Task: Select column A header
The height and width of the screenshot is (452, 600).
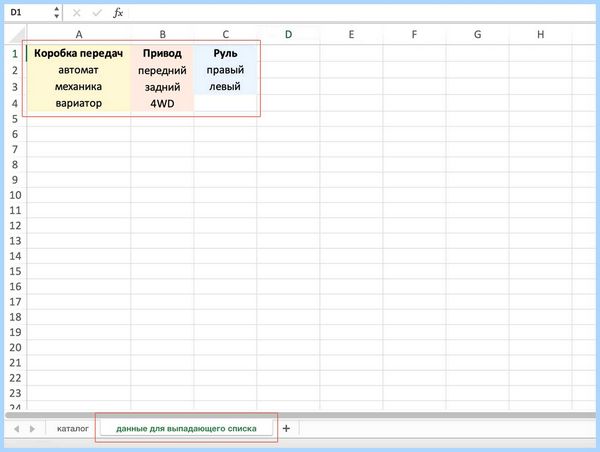Action: tap(79, 34)
